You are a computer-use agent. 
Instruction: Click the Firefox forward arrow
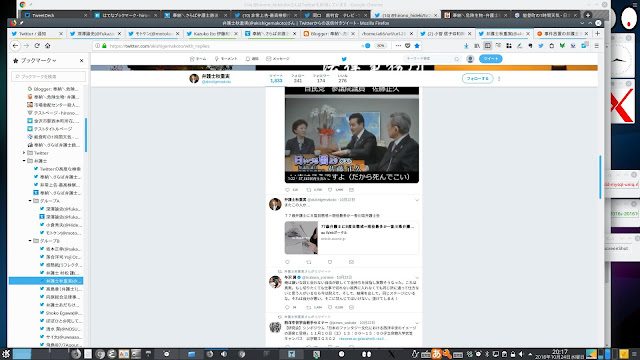(26, 46)
